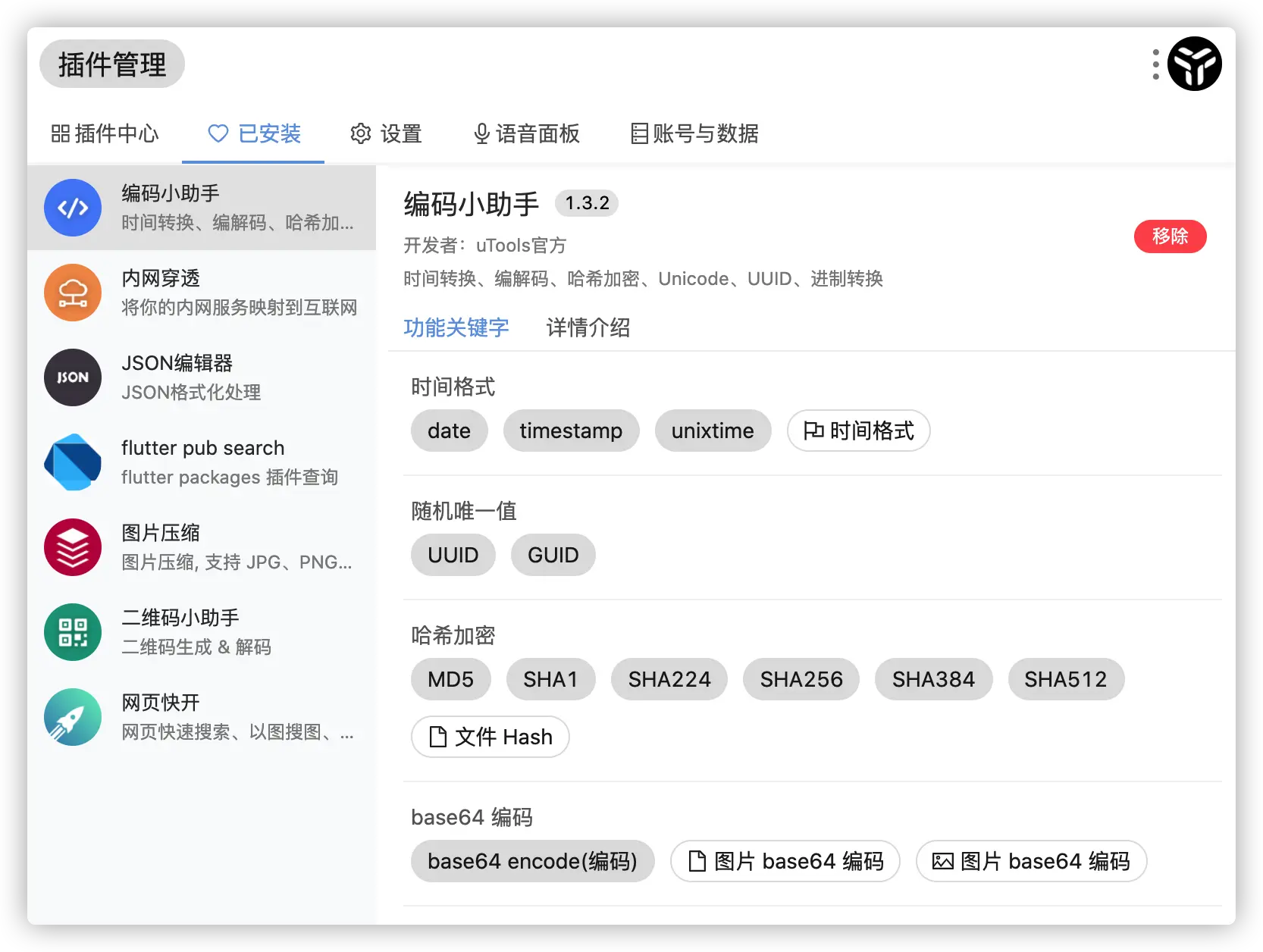
Task: Click the GUID keyword tag
Action: 553,555
